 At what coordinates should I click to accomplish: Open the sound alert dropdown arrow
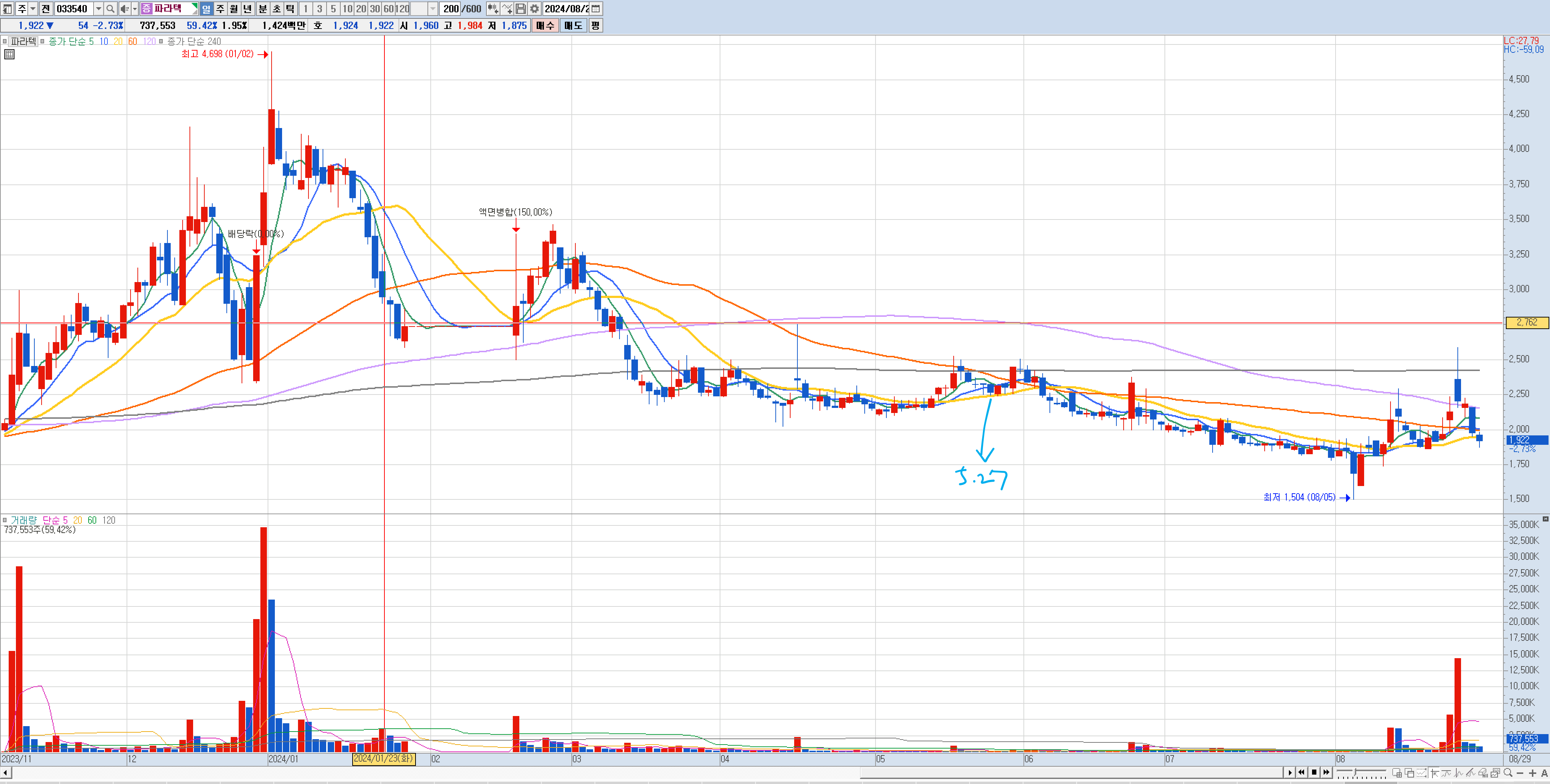pyautogui.click(x=135, y=8)
